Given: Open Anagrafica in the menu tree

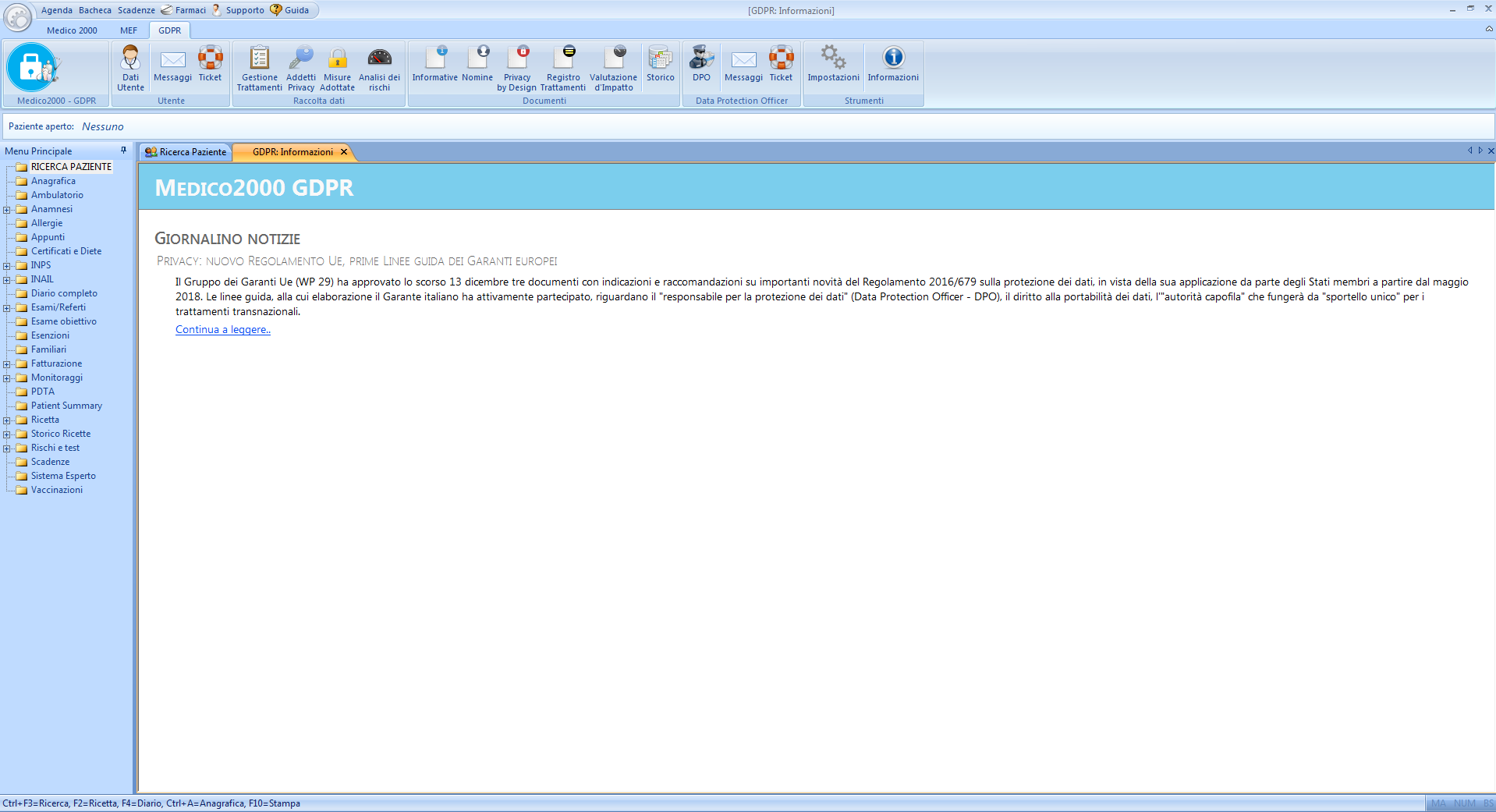Looking at the screenshot, I should [x=53, y=181].
